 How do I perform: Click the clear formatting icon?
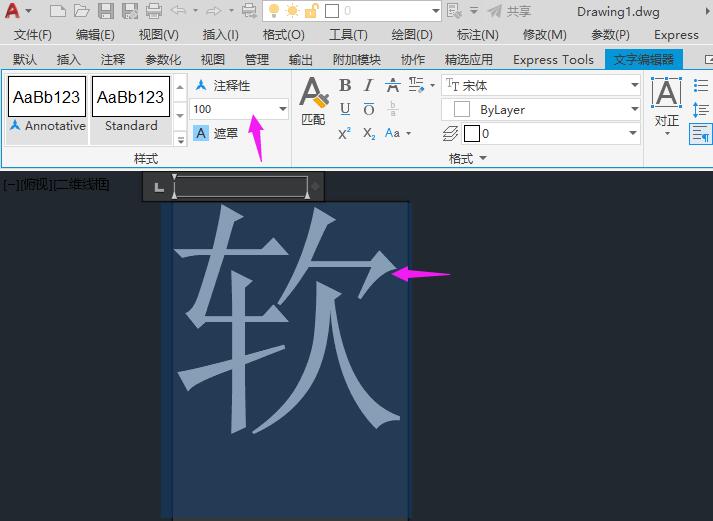416,85
